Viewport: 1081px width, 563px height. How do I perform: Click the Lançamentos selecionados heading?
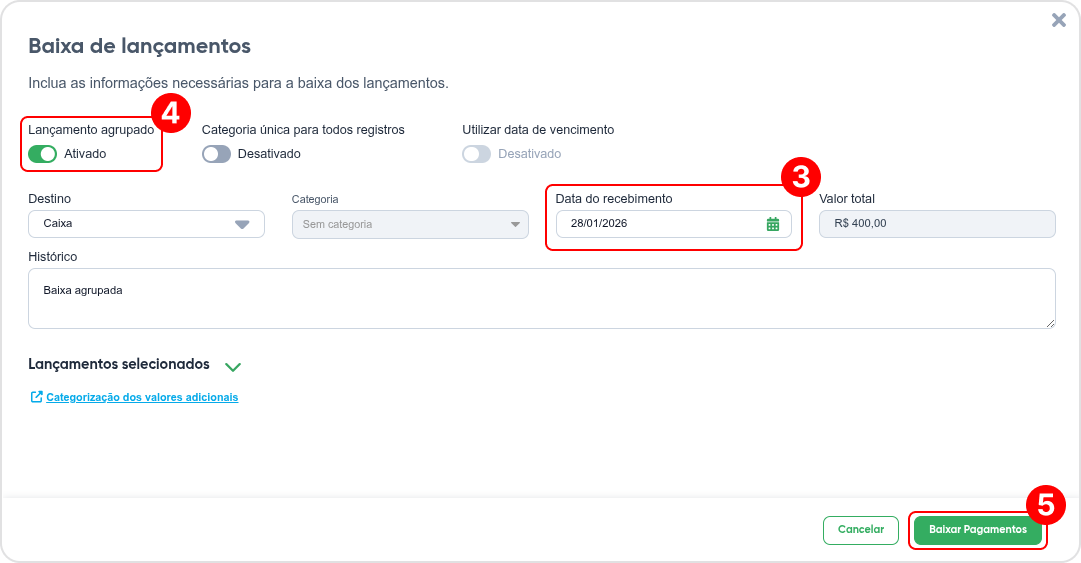[x=119, y=364]
